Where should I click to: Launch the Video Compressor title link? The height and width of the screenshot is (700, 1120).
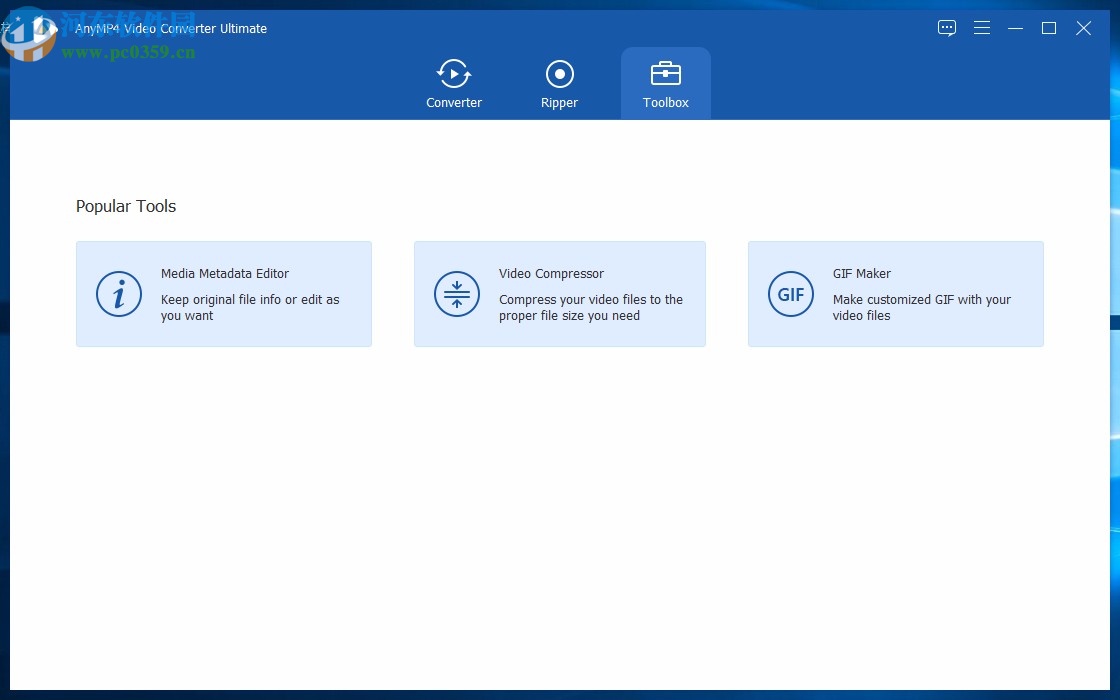[551, 273]
